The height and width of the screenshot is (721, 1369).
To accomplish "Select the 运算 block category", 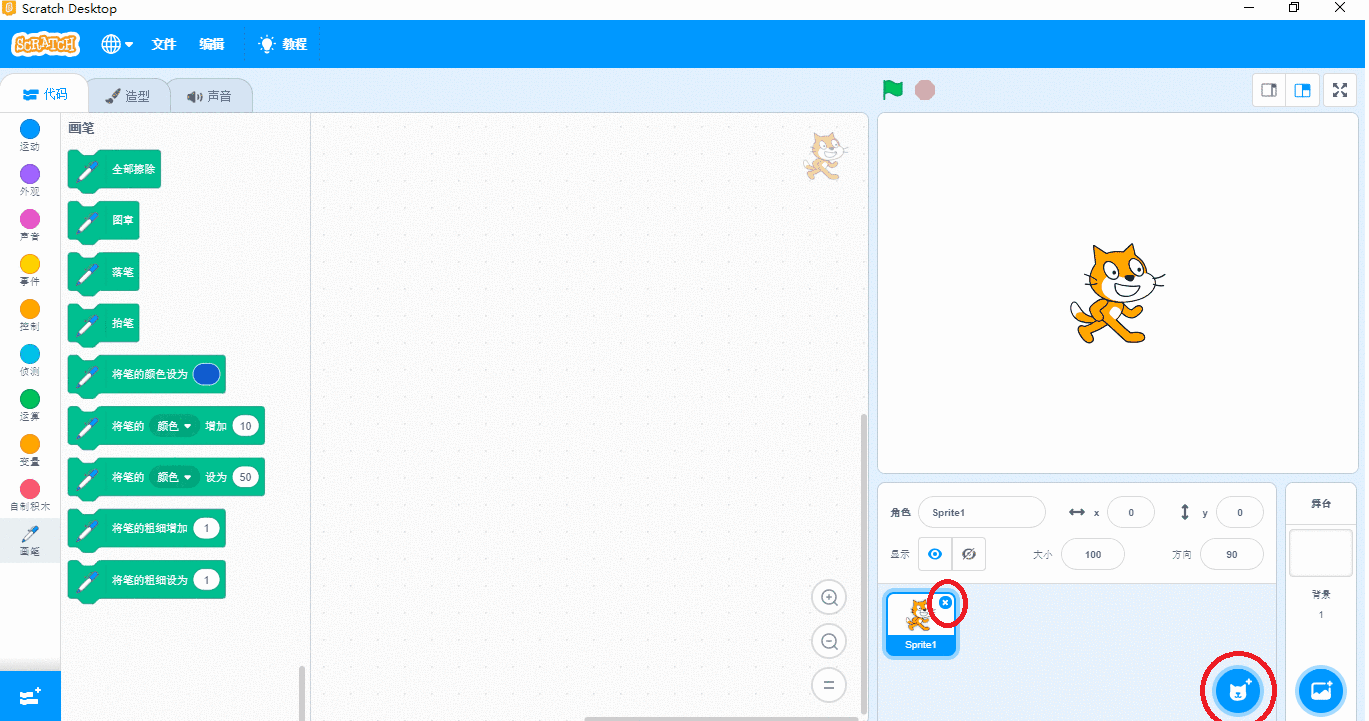I will click(x=30, y=405).
